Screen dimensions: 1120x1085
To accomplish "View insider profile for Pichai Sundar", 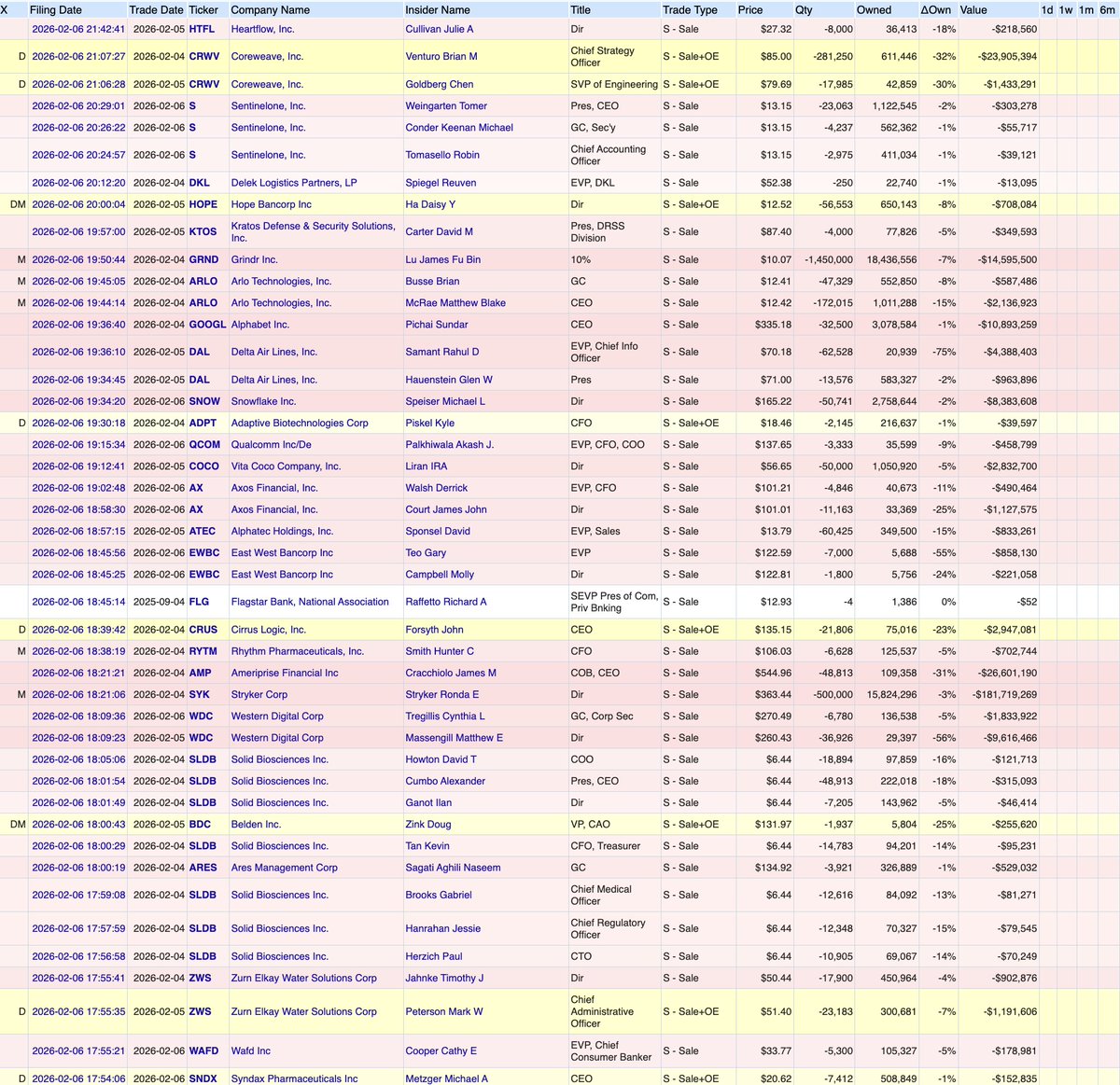I will click(x=437, y=324).
